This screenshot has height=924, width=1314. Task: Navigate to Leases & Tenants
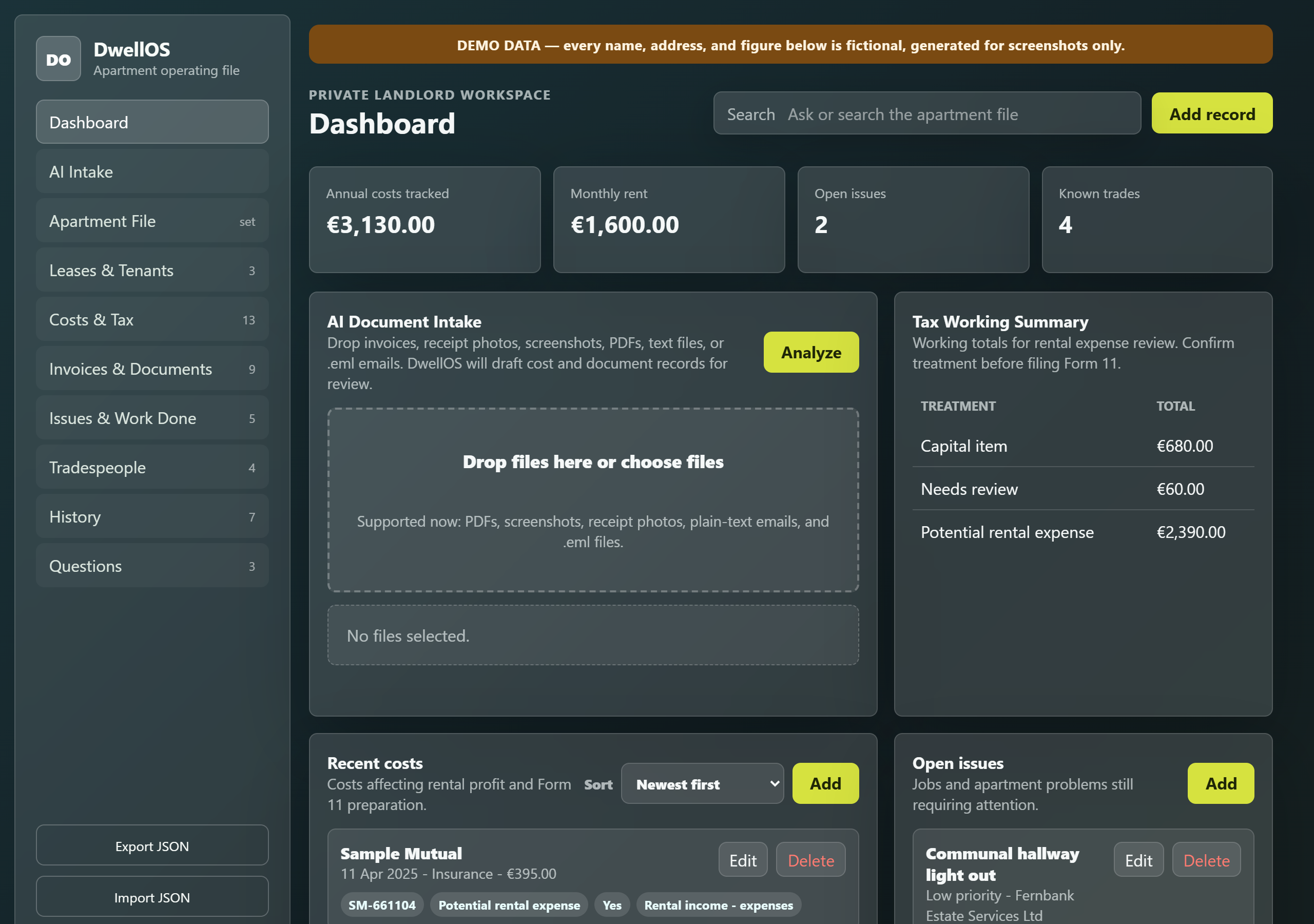pyautogui.click(x=152, y=269)
